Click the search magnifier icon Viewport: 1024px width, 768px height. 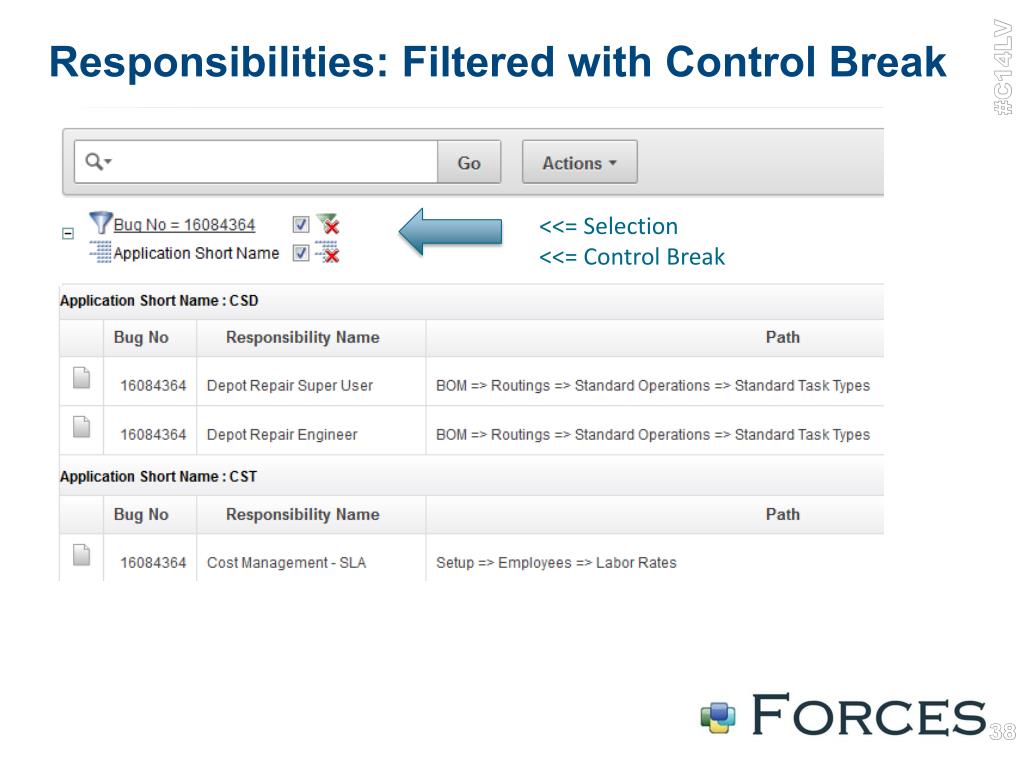click(95, 161)
